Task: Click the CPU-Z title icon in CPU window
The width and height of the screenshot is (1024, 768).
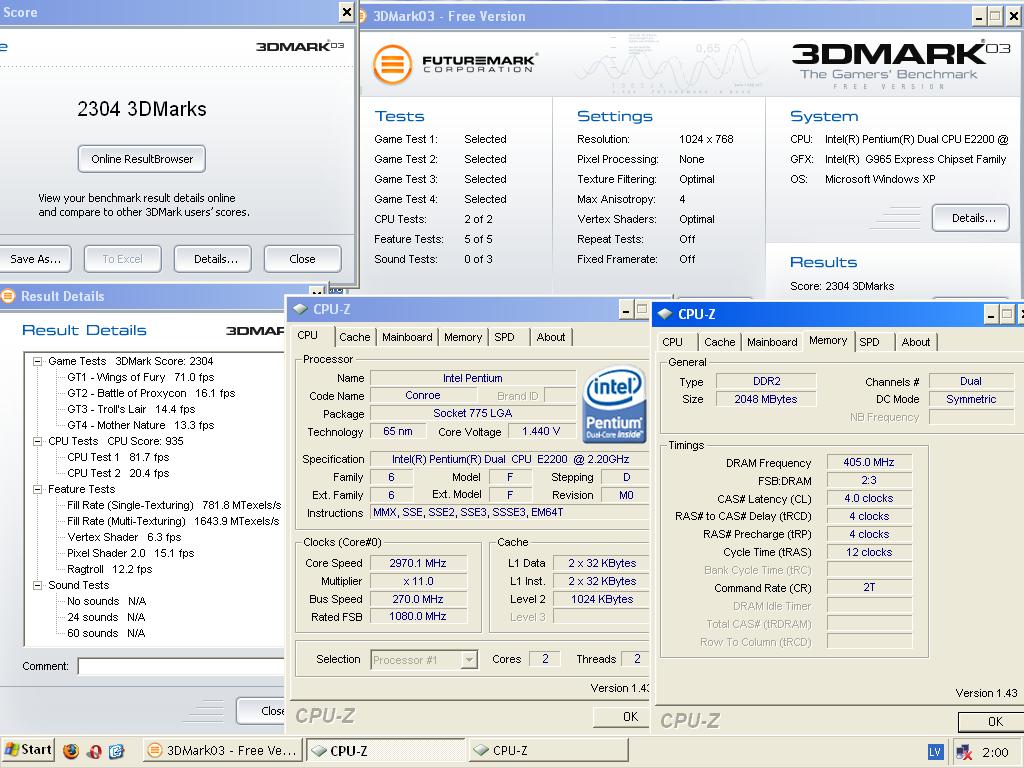Action: click(x=300, y=310)
